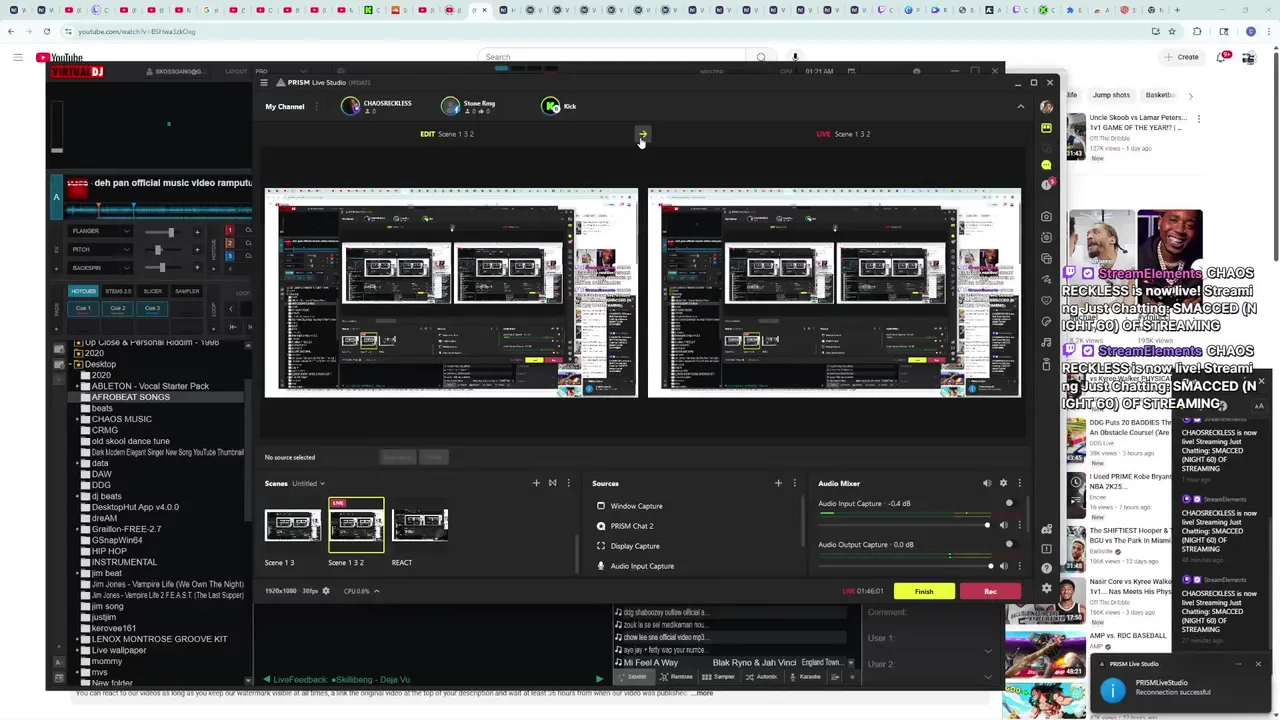Image resolution: width=1280 pixels, height=720 pixels.
Task: Select AFROBEAT SONGS folder in VirtualDJ
Action: (x=130, y=397)
